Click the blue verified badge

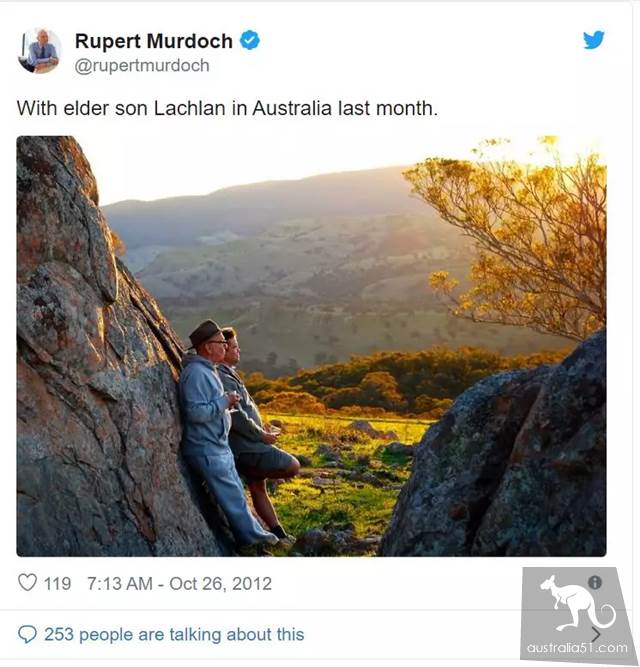tap(250, 41)
